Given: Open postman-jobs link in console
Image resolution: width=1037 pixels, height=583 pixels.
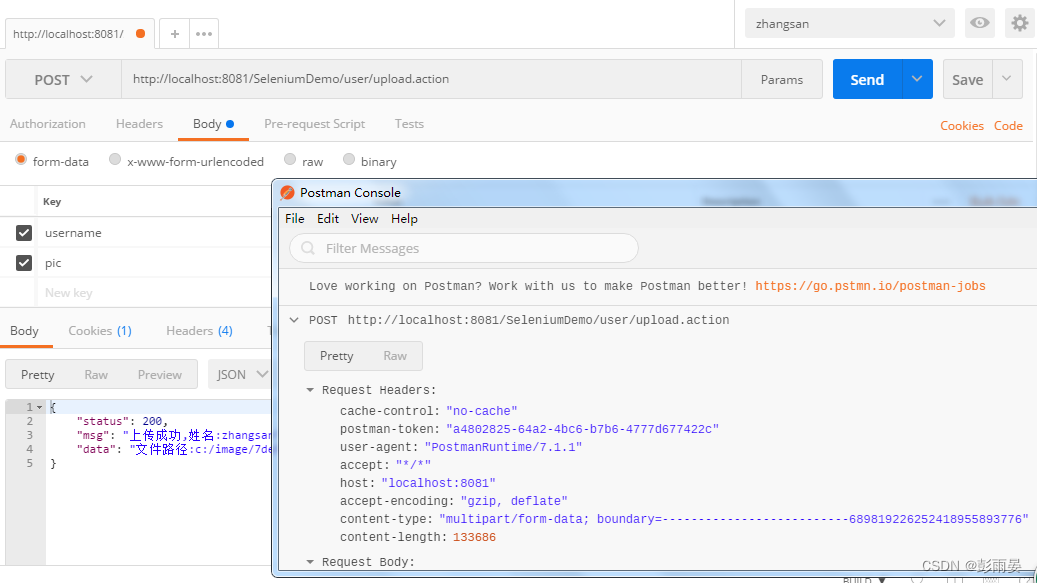Looking at the screenshot, I should point(870,286).
